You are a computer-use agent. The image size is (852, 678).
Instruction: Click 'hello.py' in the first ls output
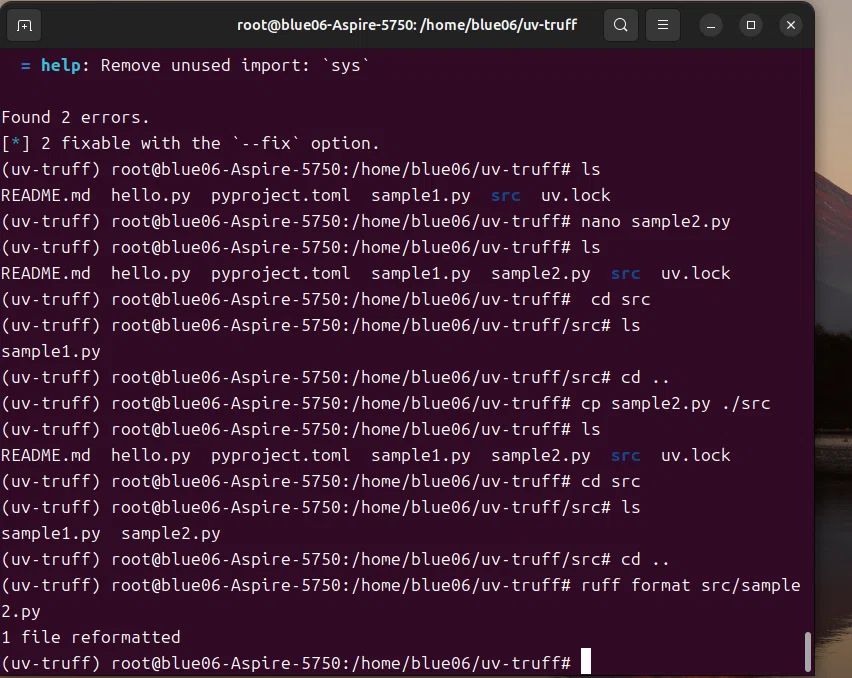click(x=151, y=196)
